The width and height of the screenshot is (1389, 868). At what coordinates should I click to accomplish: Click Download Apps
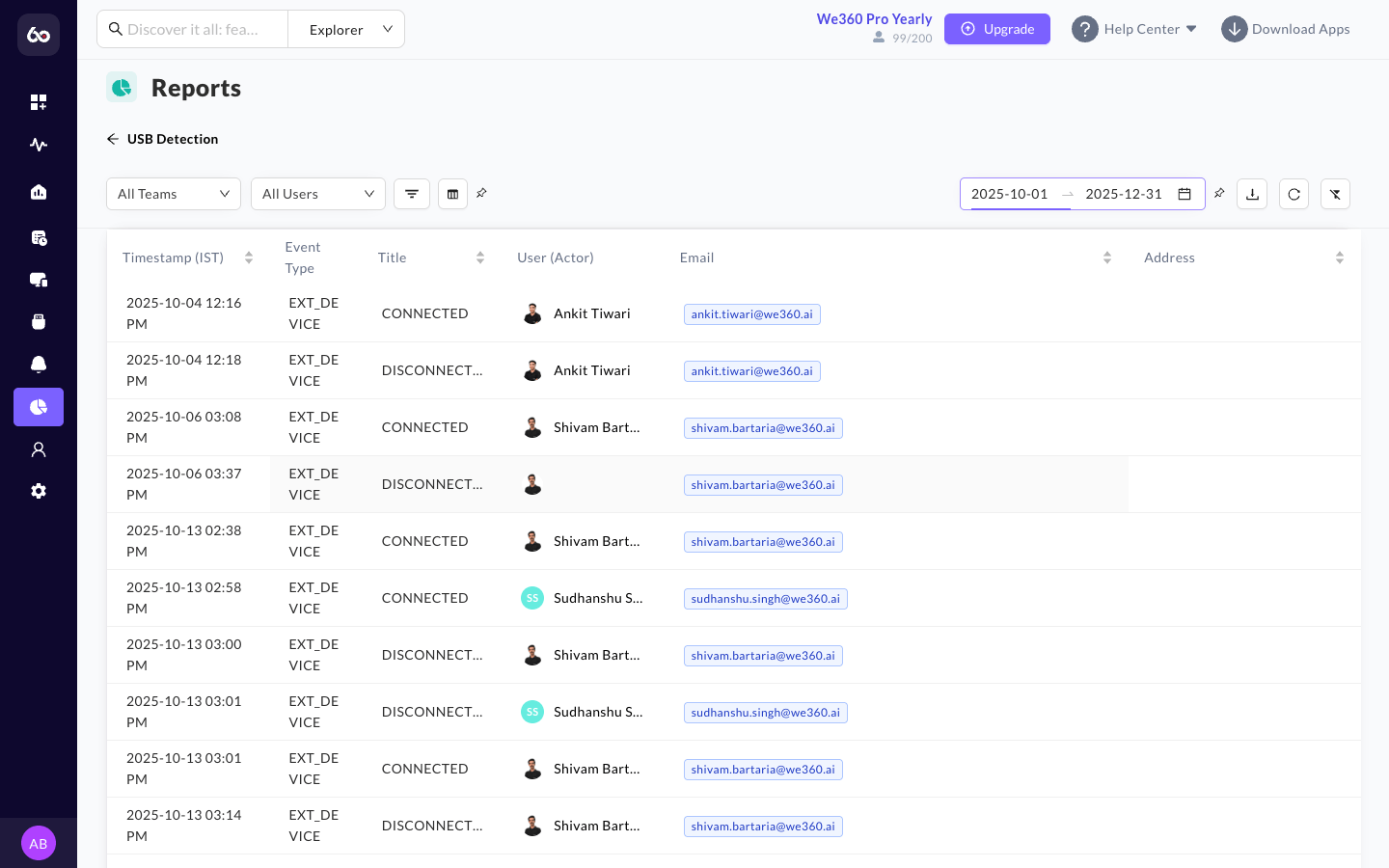pyautogui.click(x=1286, y=29)
